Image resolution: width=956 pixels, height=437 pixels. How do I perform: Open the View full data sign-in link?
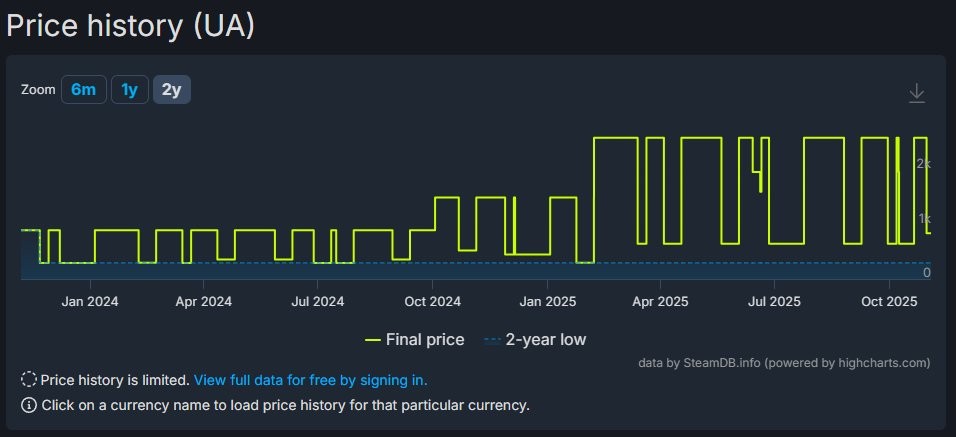(310, 380)
